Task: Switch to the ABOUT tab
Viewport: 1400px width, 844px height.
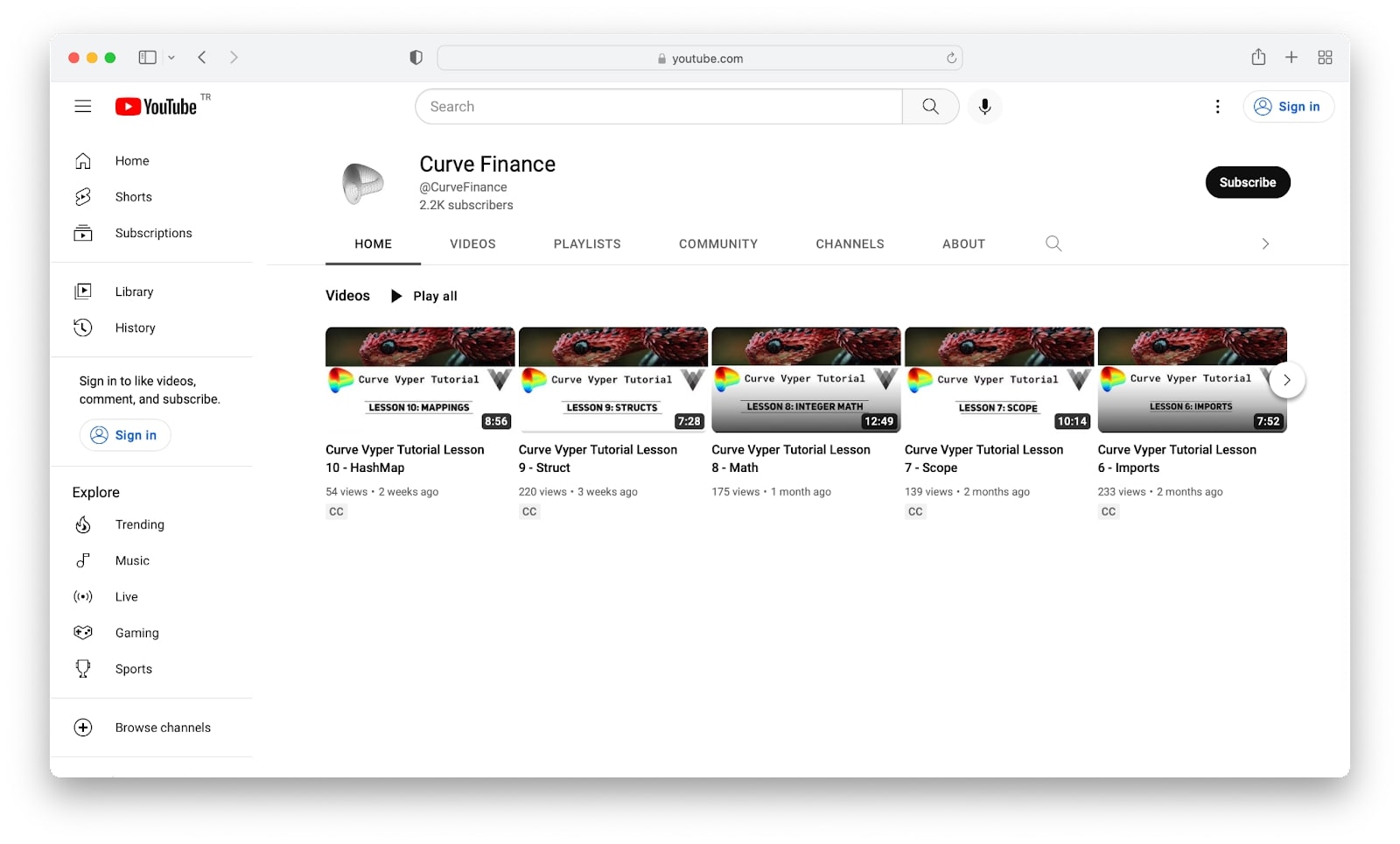Action: [963, 244]
